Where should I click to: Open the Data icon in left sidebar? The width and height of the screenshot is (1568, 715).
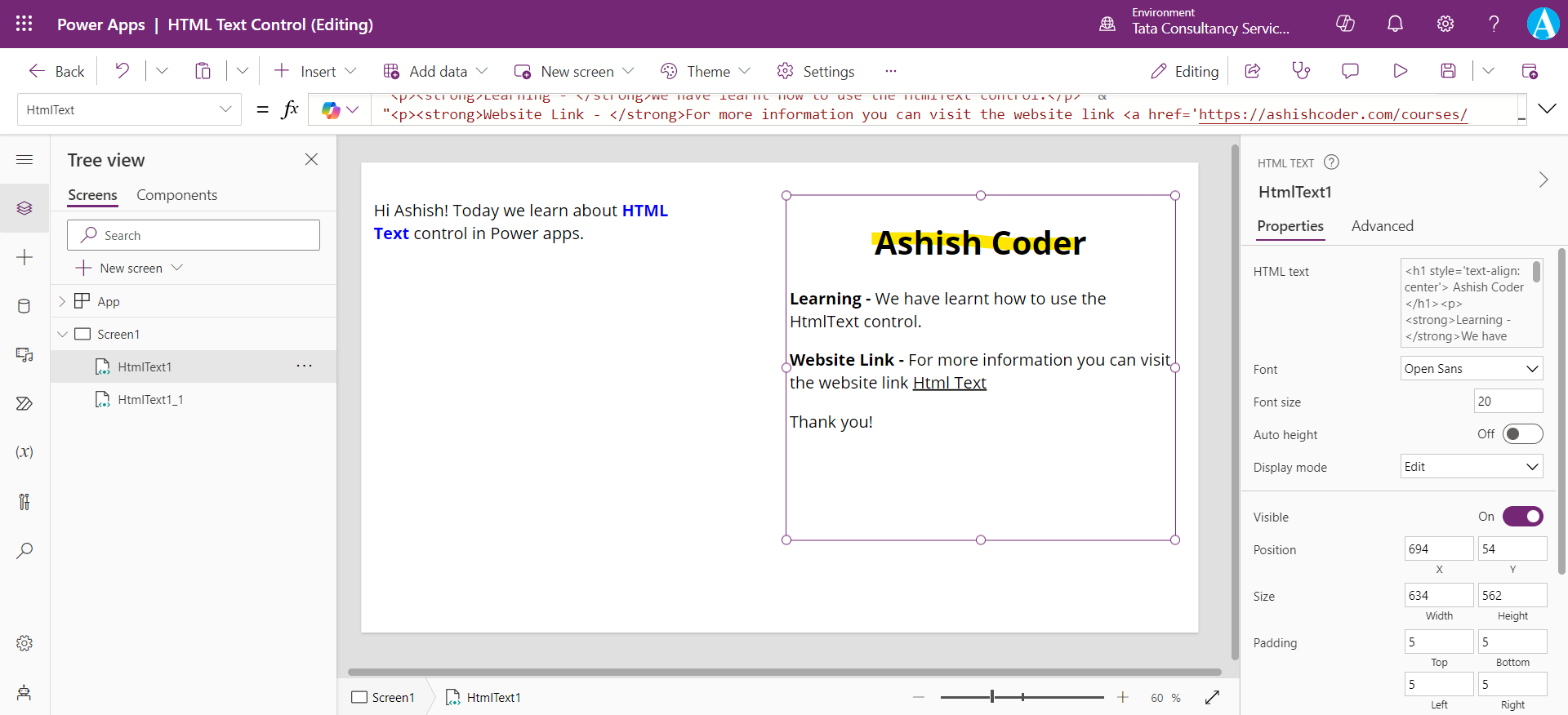[24, 306]
